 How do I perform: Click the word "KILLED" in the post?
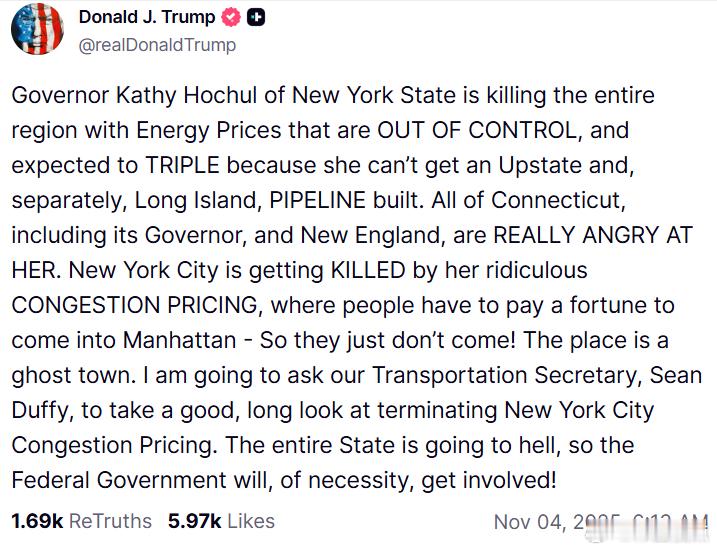tap(320, 270)
